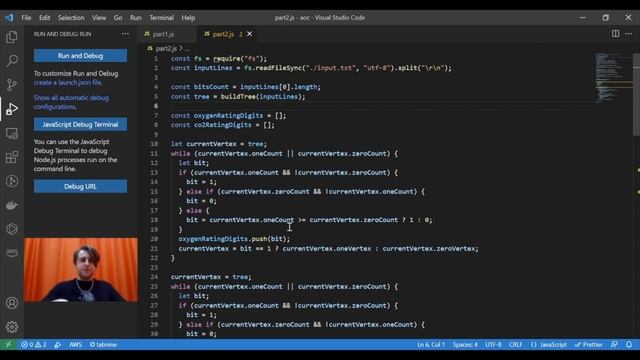Open the Manage gear icon
Viewport: 640px width, 360px height.
[12, 327]
